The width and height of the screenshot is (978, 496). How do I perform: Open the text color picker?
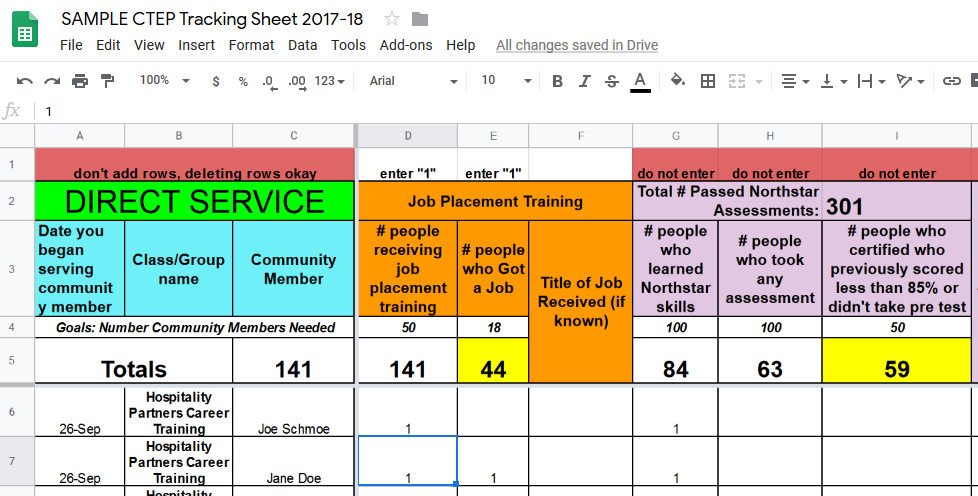[640, 81]
